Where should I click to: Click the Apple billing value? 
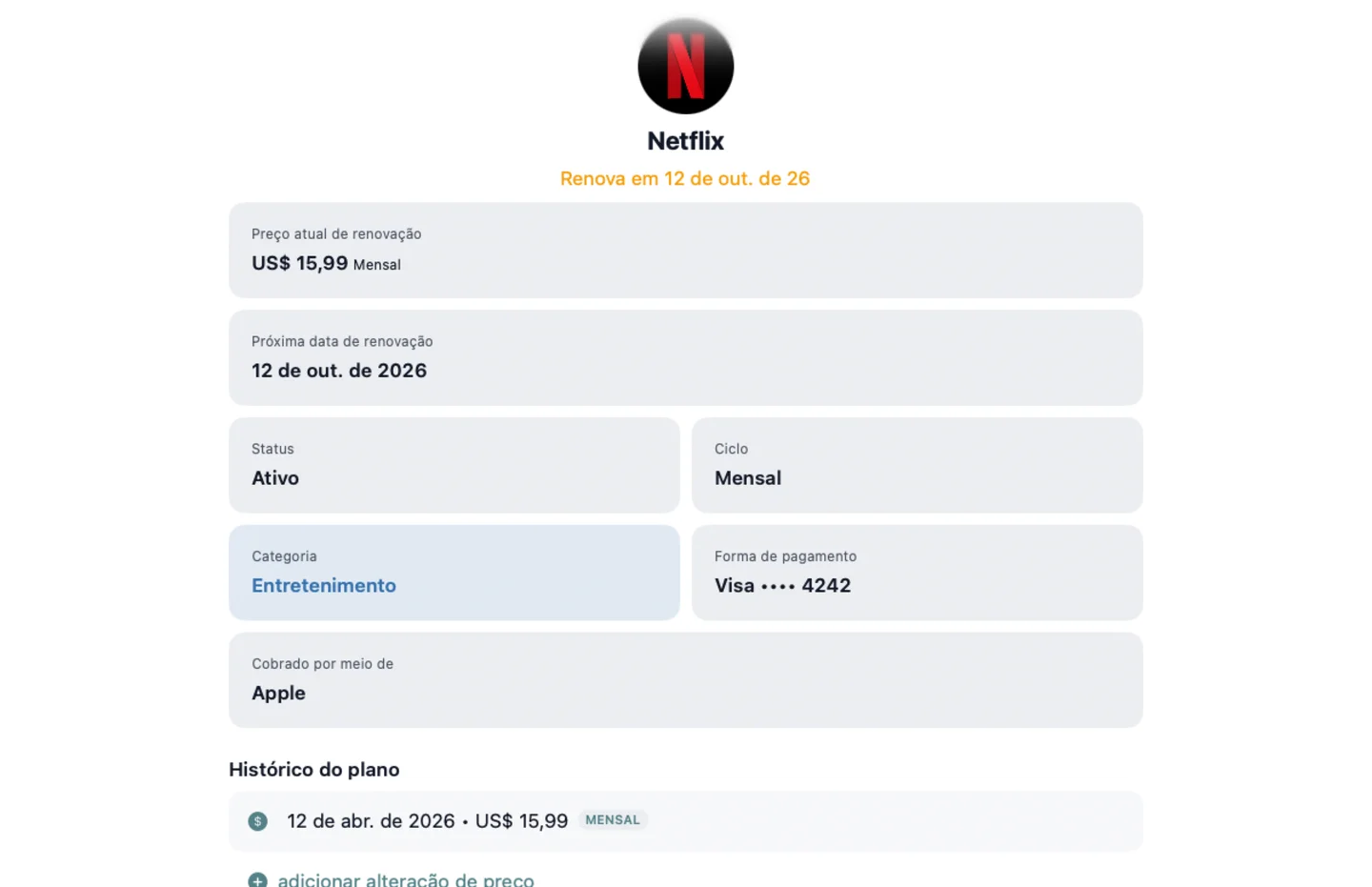tap(278, 694)
